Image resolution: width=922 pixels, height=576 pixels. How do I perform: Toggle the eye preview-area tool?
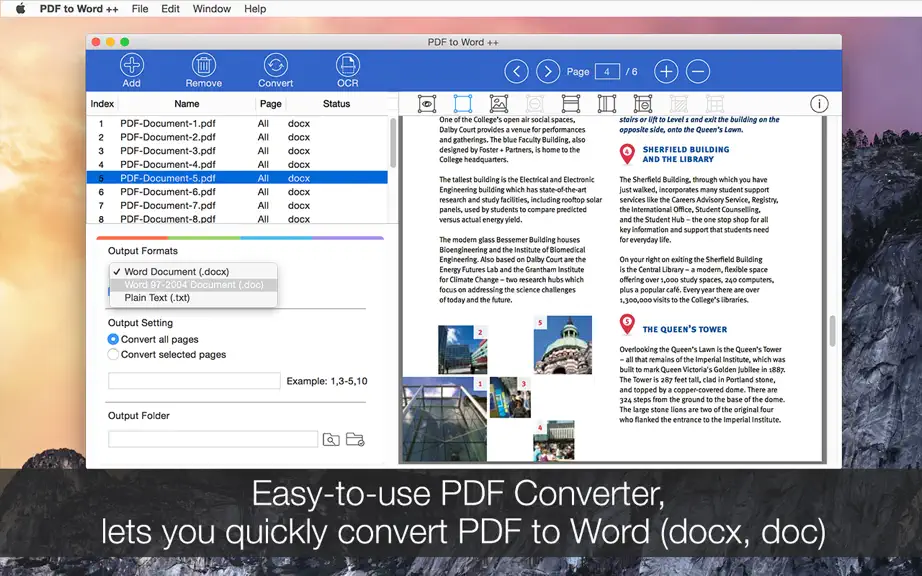[x=427, y=103]
